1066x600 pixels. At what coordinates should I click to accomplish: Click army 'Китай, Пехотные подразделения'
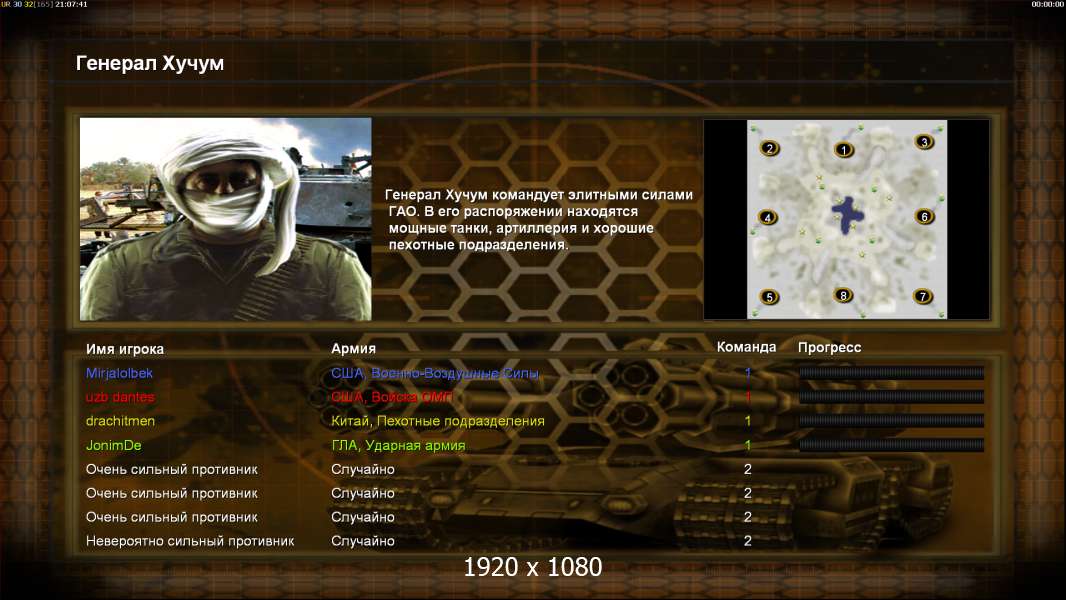click(x=438, y=421)
